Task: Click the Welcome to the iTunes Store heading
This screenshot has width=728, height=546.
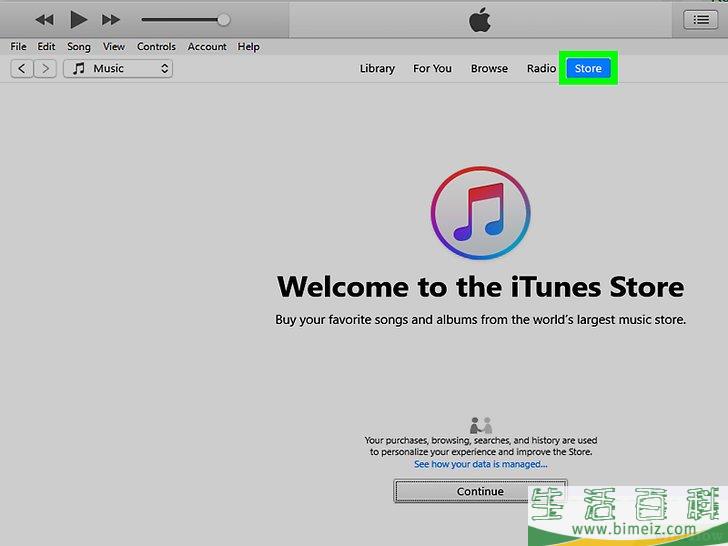Action: (480, 286)
